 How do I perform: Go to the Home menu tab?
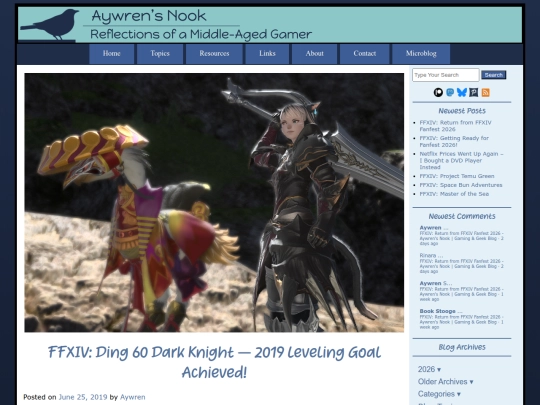click(x=112, y=54)
